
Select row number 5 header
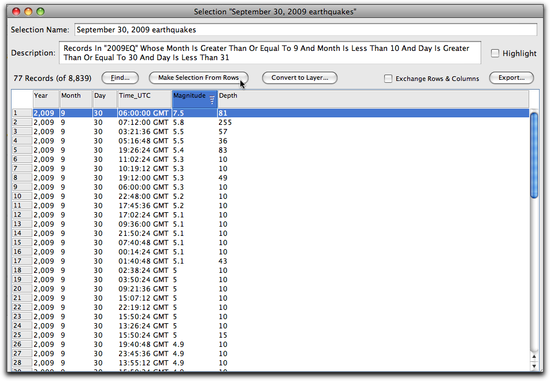[x=22, y=150]
